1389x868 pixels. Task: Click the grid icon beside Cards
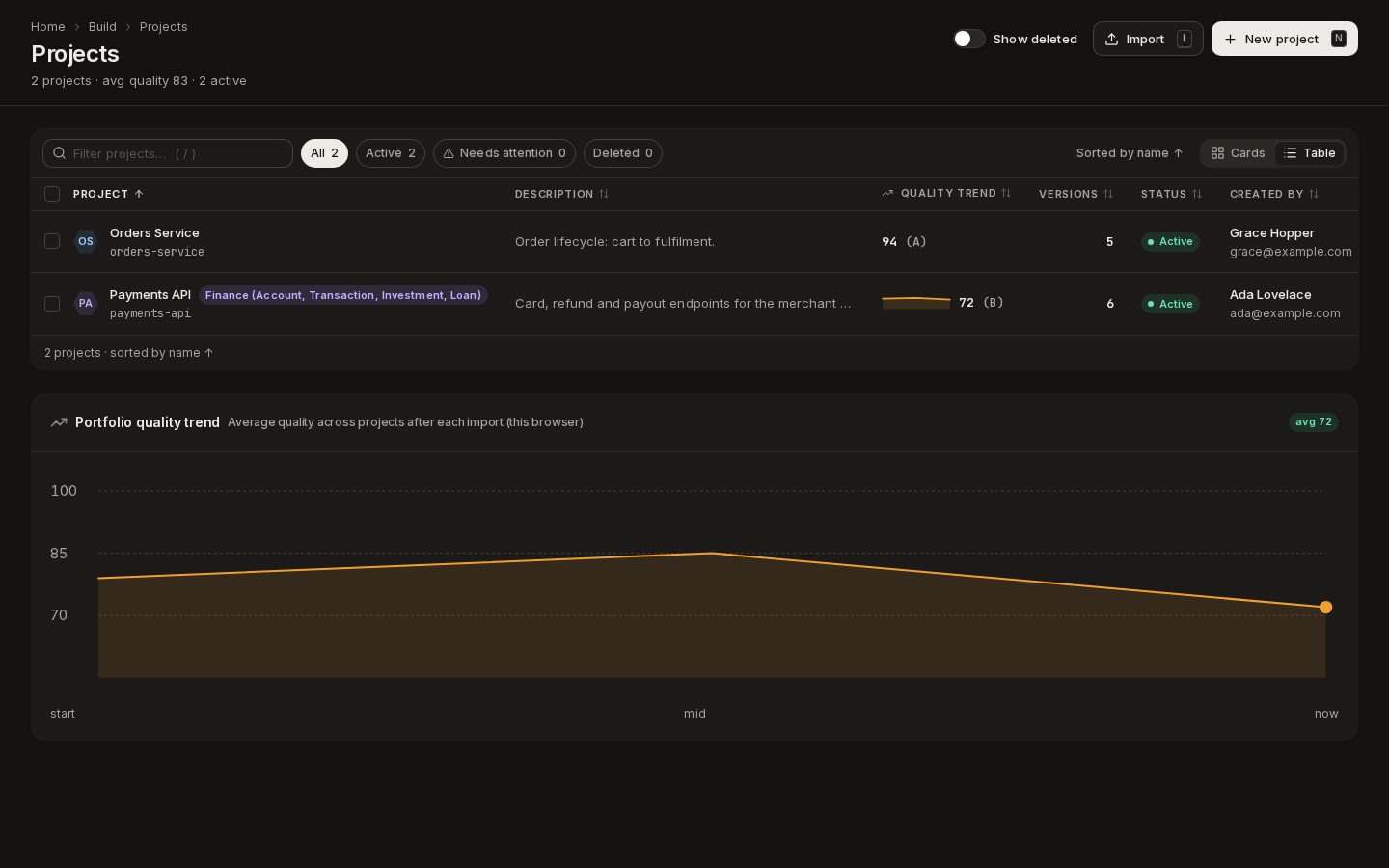tap(1217, 153)
